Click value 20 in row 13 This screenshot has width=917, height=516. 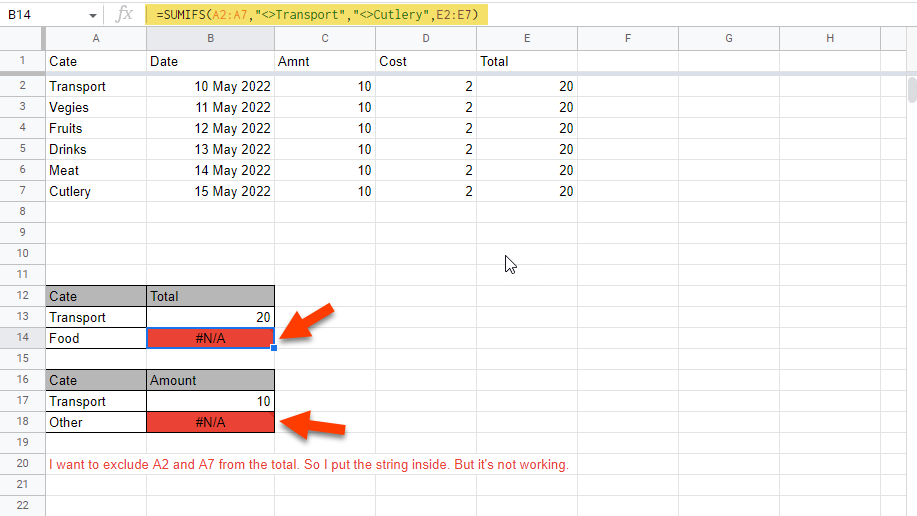[211, 317]
